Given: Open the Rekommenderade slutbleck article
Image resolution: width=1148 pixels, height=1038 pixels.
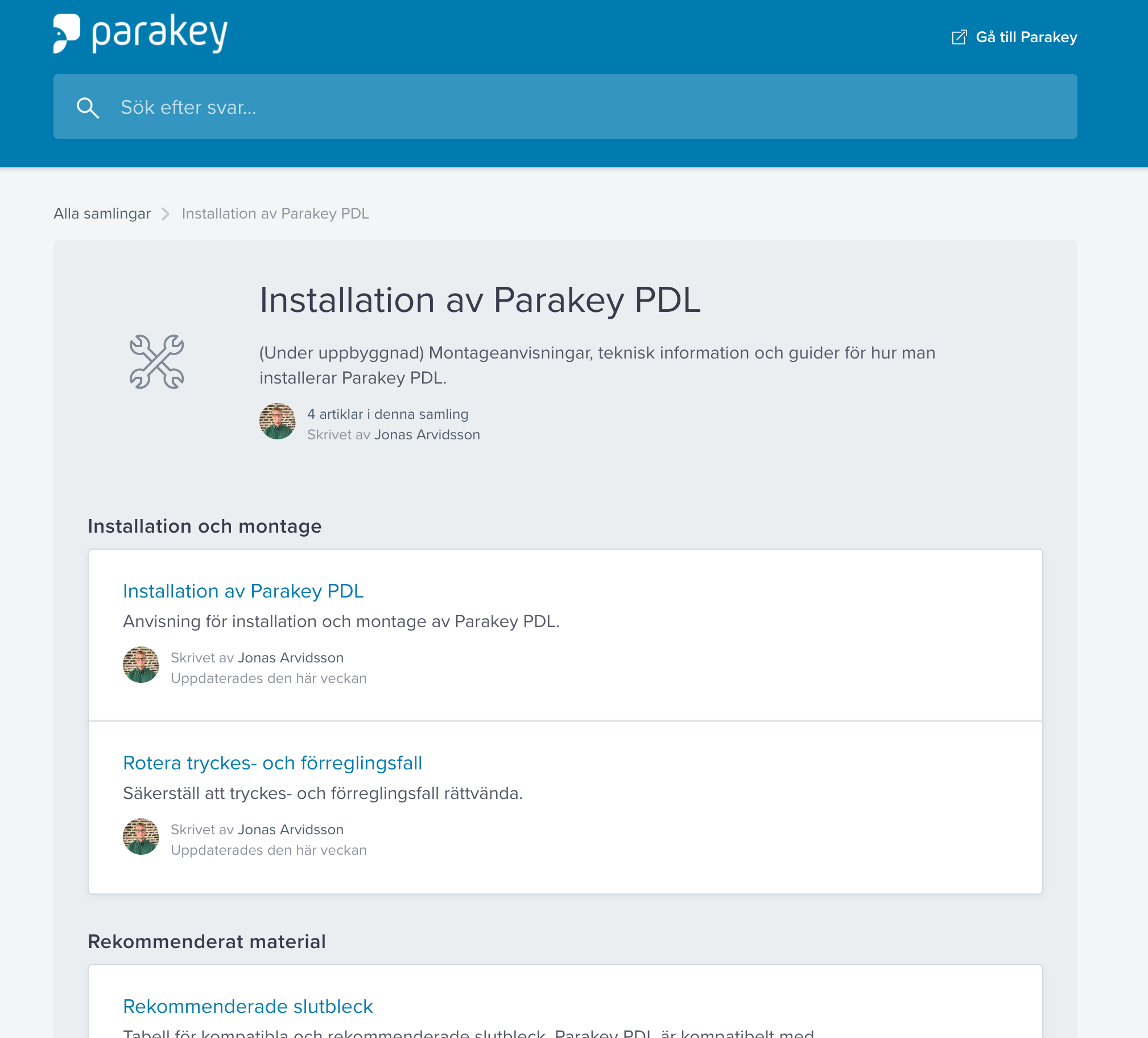Looking at the screenshot, I should 247,1006.
